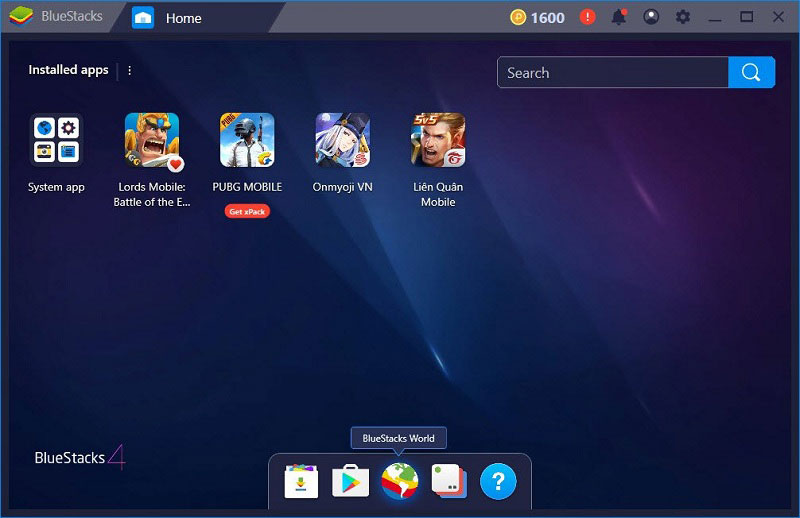
Task: Launch PUBG MOBILE app
Action: click(x=247, y=140)
